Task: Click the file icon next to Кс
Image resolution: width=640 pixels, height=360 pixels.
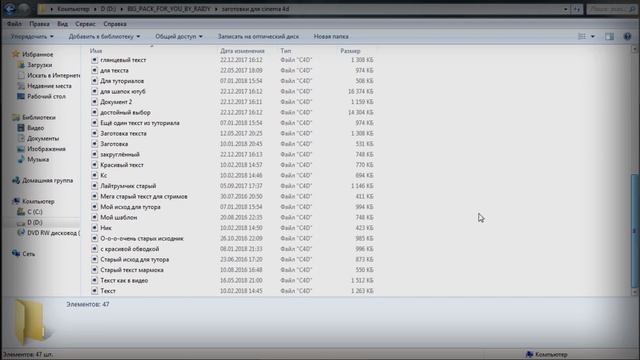Action: tap(94, 175)
